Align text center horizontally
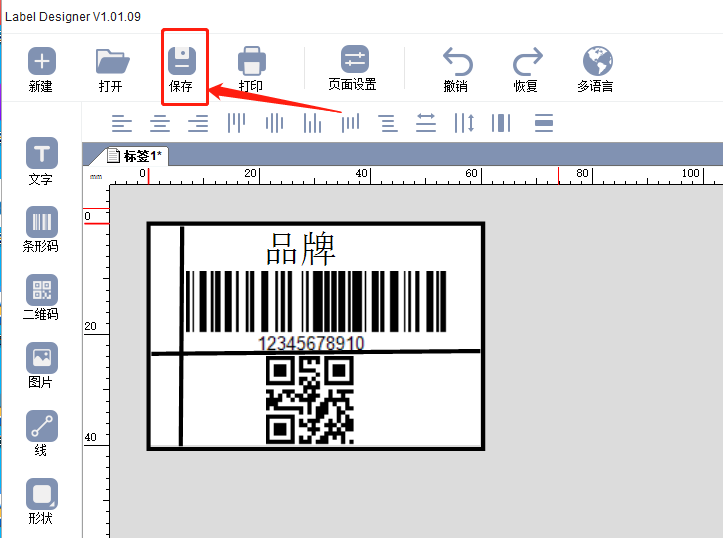723x538 pixels. 160,123
